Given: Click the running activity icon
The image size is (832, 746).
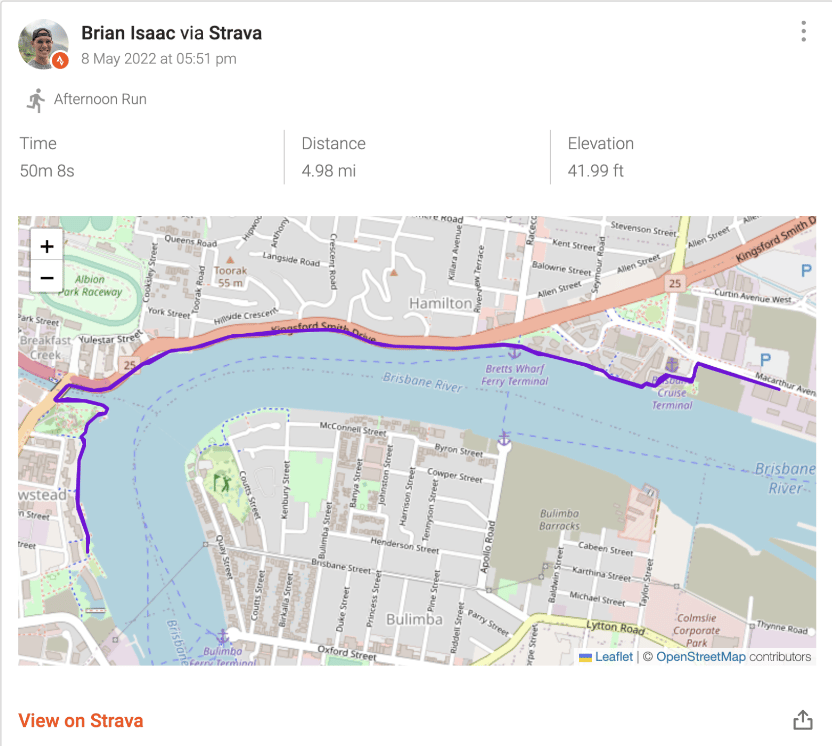Looking at the screenshot, I should (36, 100).
